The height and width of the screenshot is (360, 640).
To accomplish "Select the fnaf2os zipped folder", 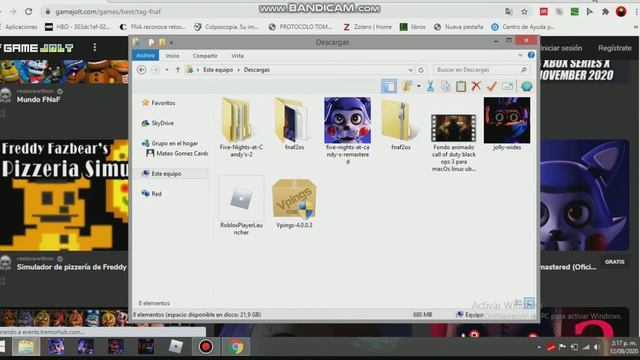I will pos(400,124).
